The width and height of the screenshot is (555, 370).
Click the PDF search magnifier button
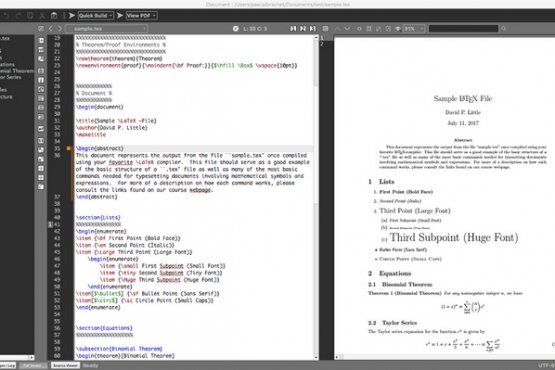pos(504,29)
